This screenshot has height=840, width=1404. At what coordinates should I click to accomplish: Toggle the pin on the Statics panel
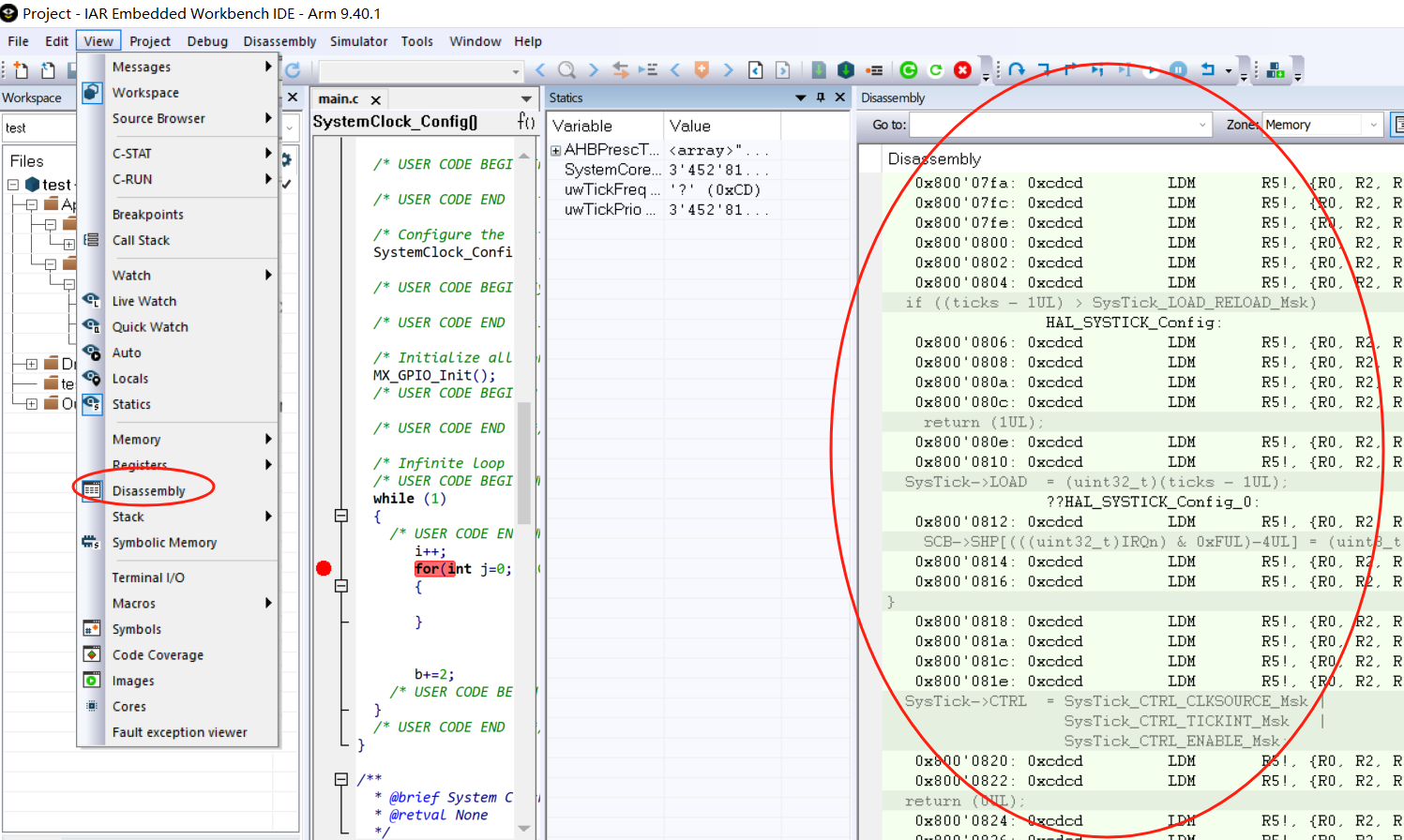[821, 97]
